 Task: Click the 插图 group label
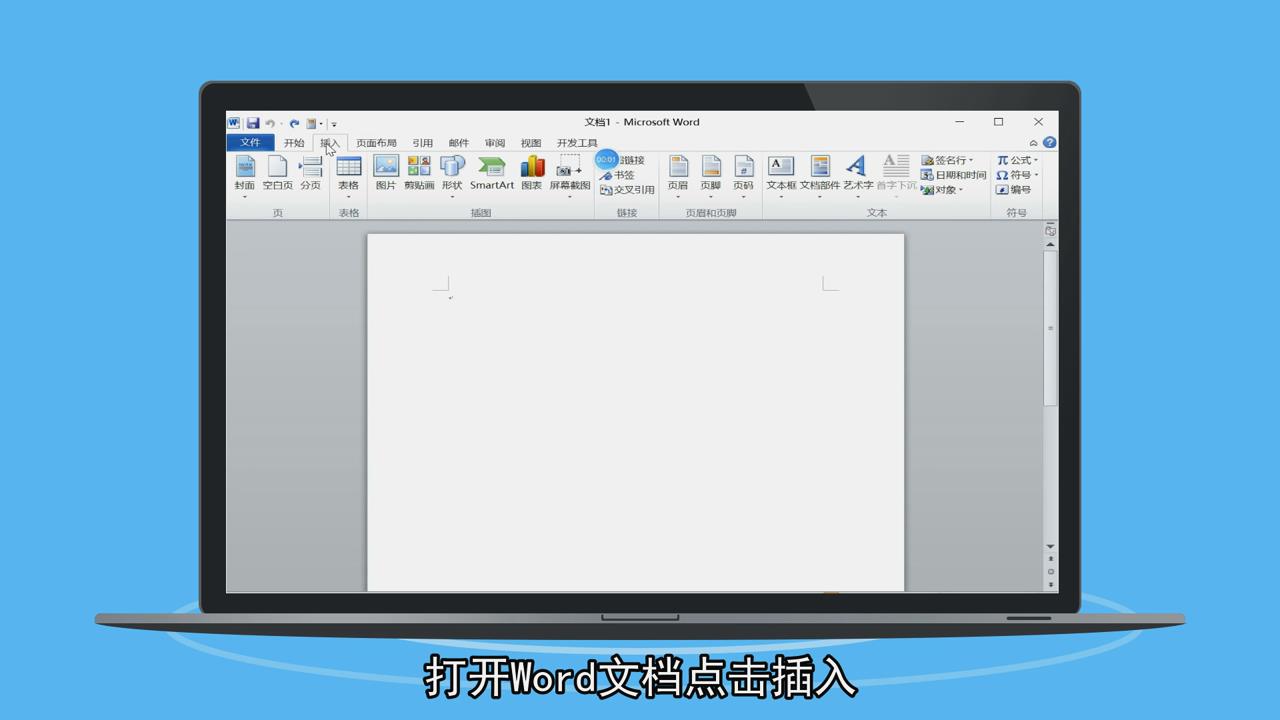click(x=481, y=213)
